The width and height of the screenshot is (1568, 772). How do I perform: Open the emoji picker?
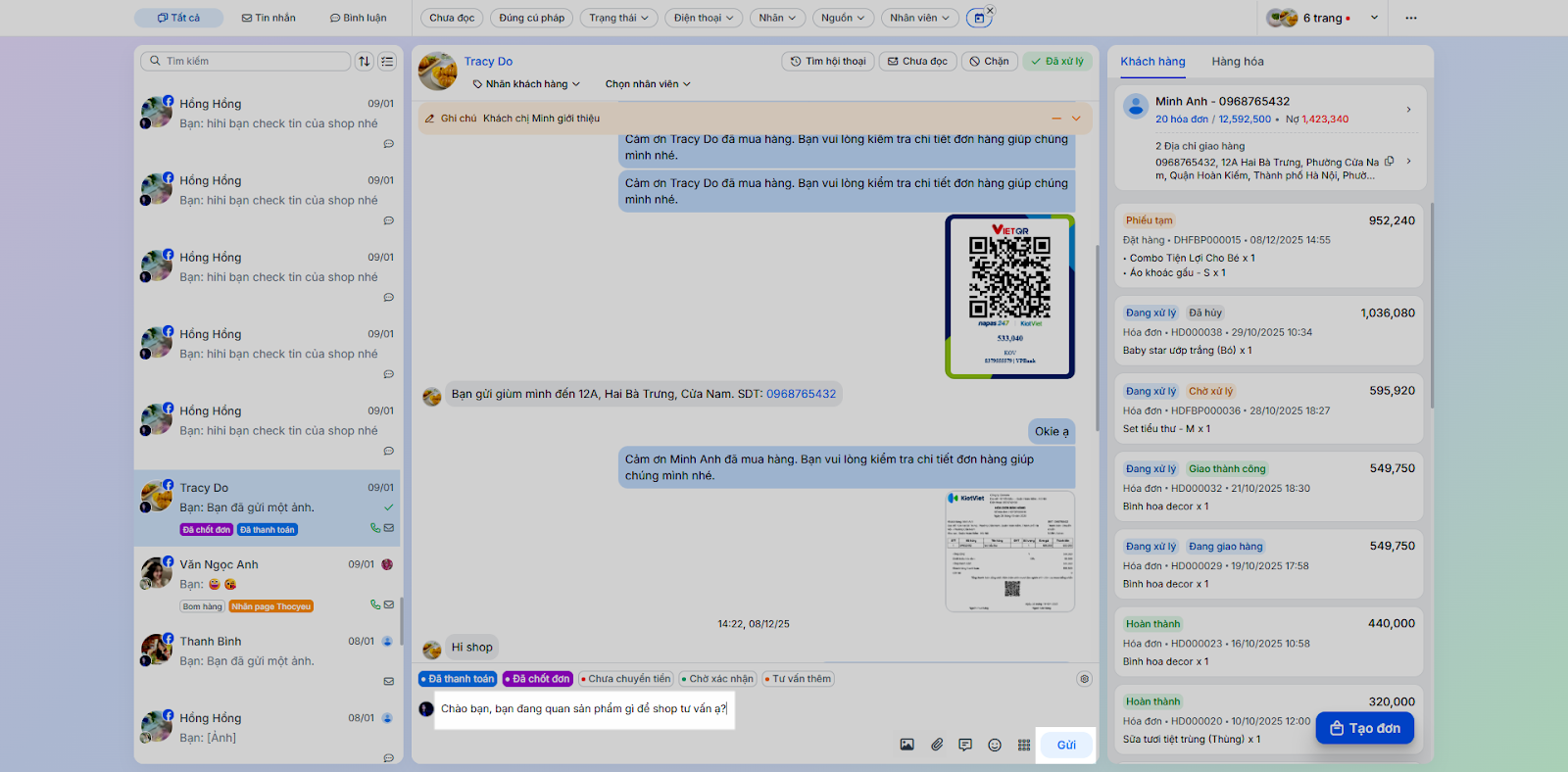pyautogui.click(x=995, y=745)
